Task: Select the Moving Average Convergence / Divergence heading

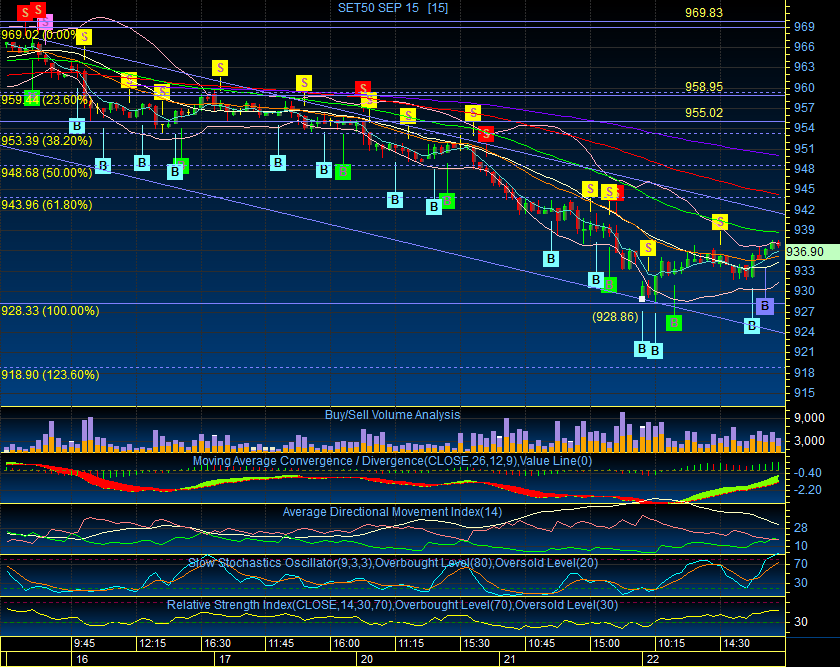Action: pos(392,461)
